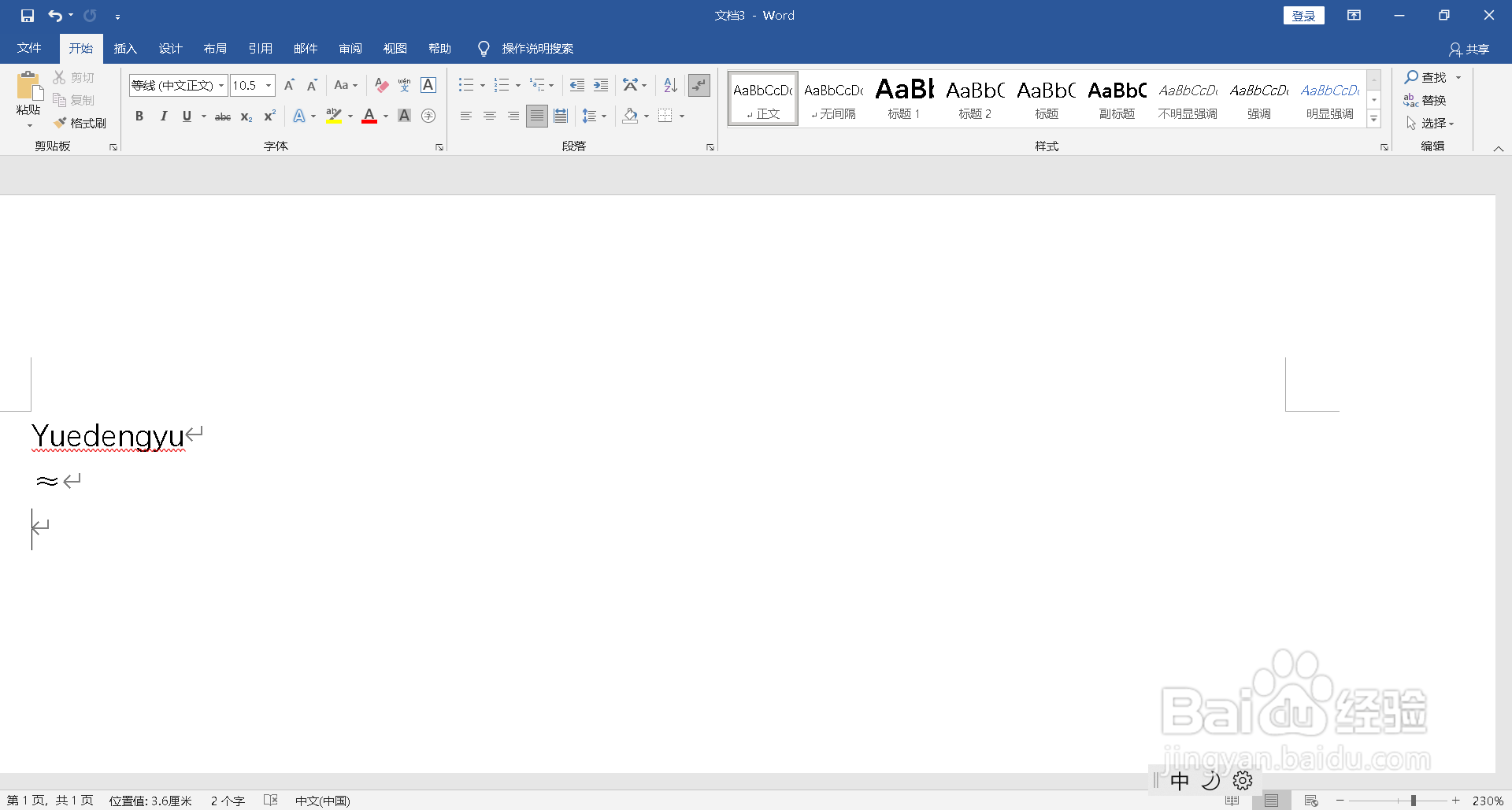Viewport: 1512px width, 810px height.
Task: Switch to the 插入 tab
Action: tap(125, 49)
